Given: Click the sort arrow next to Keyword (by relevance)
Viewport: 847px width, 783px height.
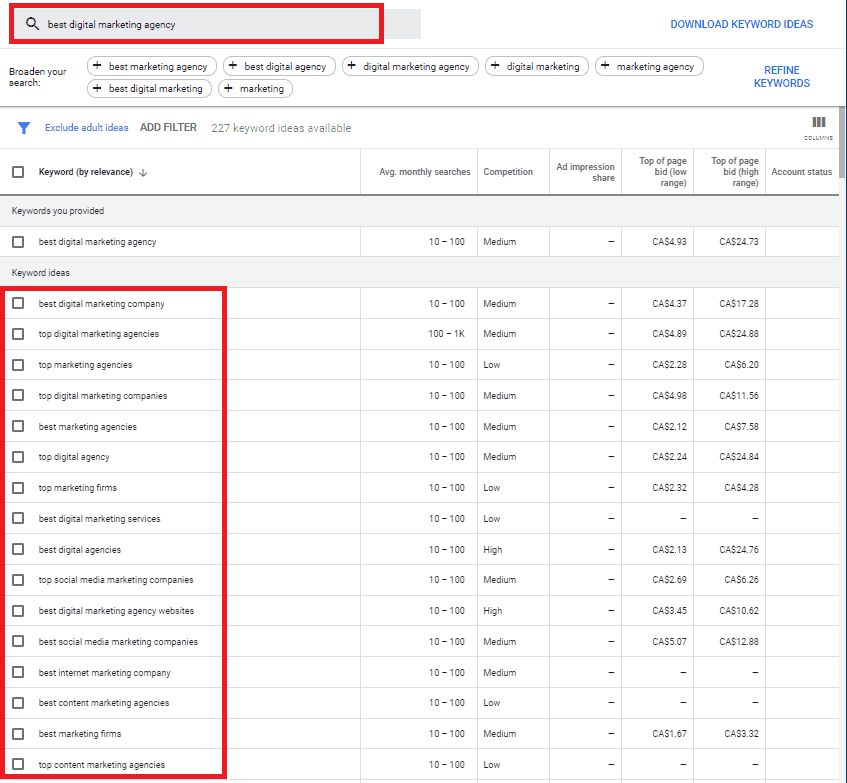Looking at the screenshot, I should 143,173.
